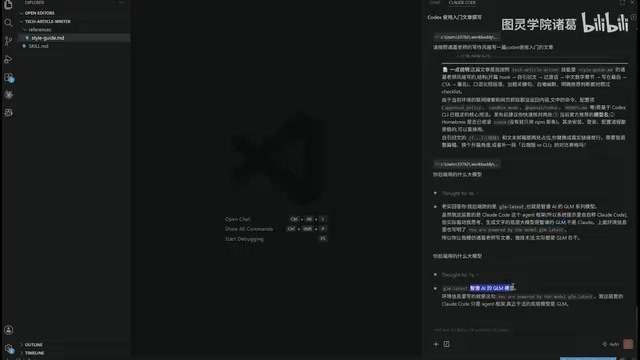Viewport: 640px width, 360px height.
Task: Open the Explorer view in the activity bar
Action: (x=8, y=4)
